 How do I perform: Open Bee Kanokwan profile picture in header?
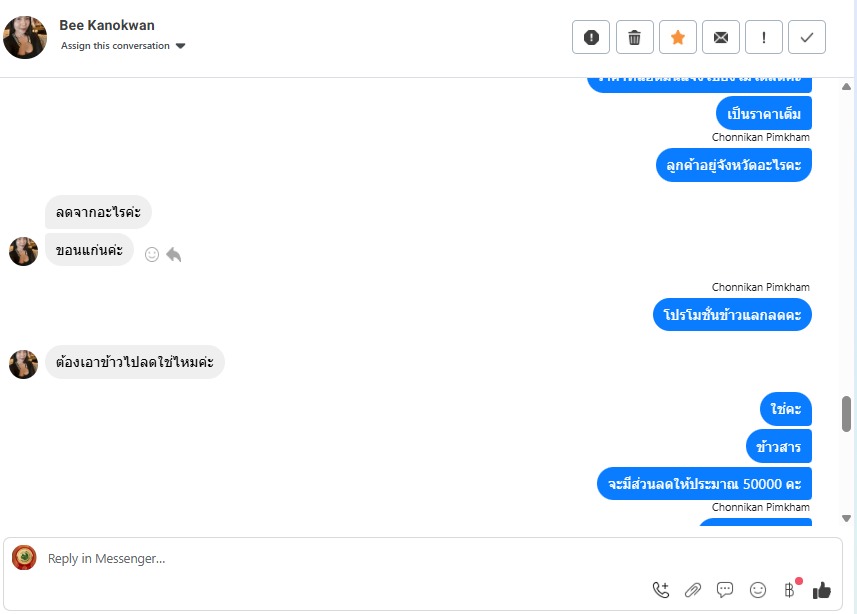tap(25, 37)
